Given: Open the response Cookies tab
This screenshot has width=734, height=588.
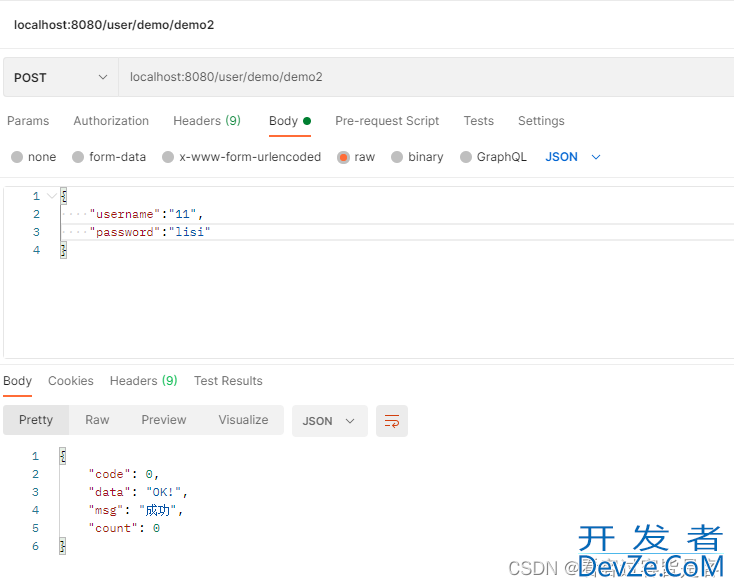Looking at the screenshot, I should (x=71, y=381).
